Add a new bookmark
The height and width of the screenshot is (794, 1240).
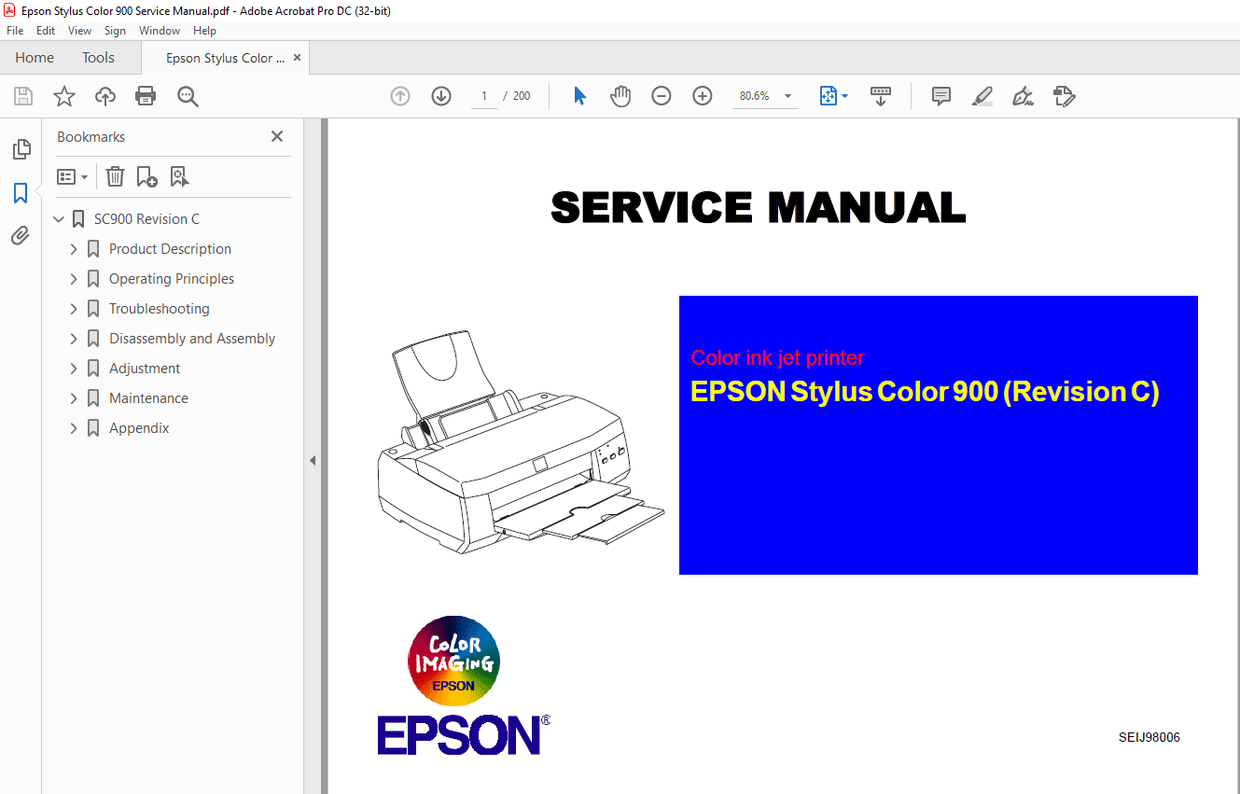coord(147,176)
